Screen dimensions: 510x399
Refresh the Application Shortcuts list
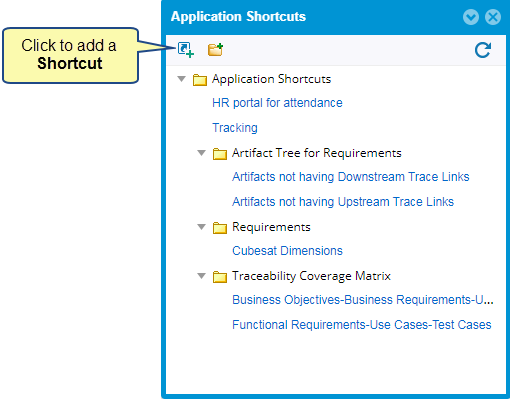click(483, 50)
